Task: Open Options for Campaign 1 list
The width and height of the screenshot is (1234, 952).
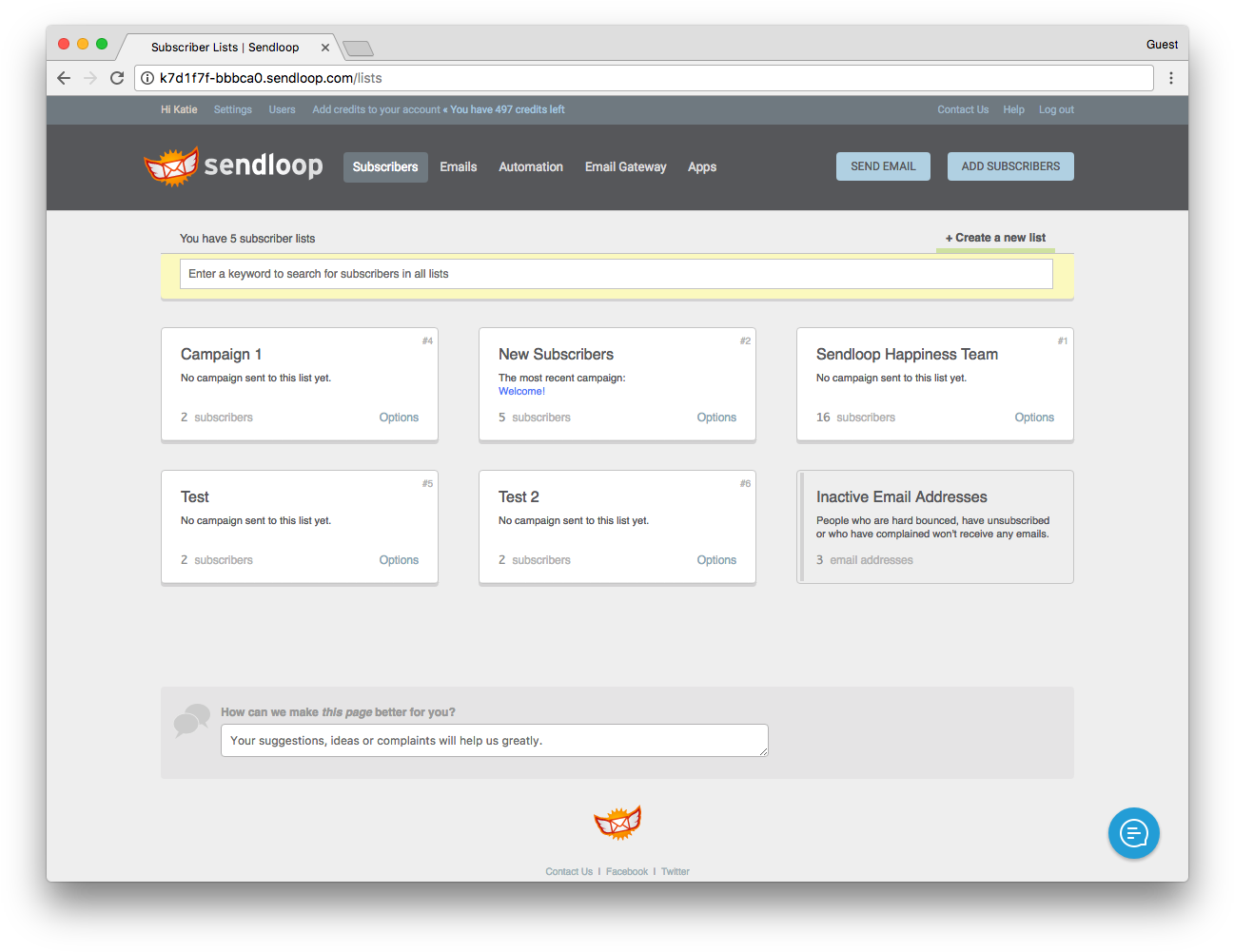Action: coord(399,418)
